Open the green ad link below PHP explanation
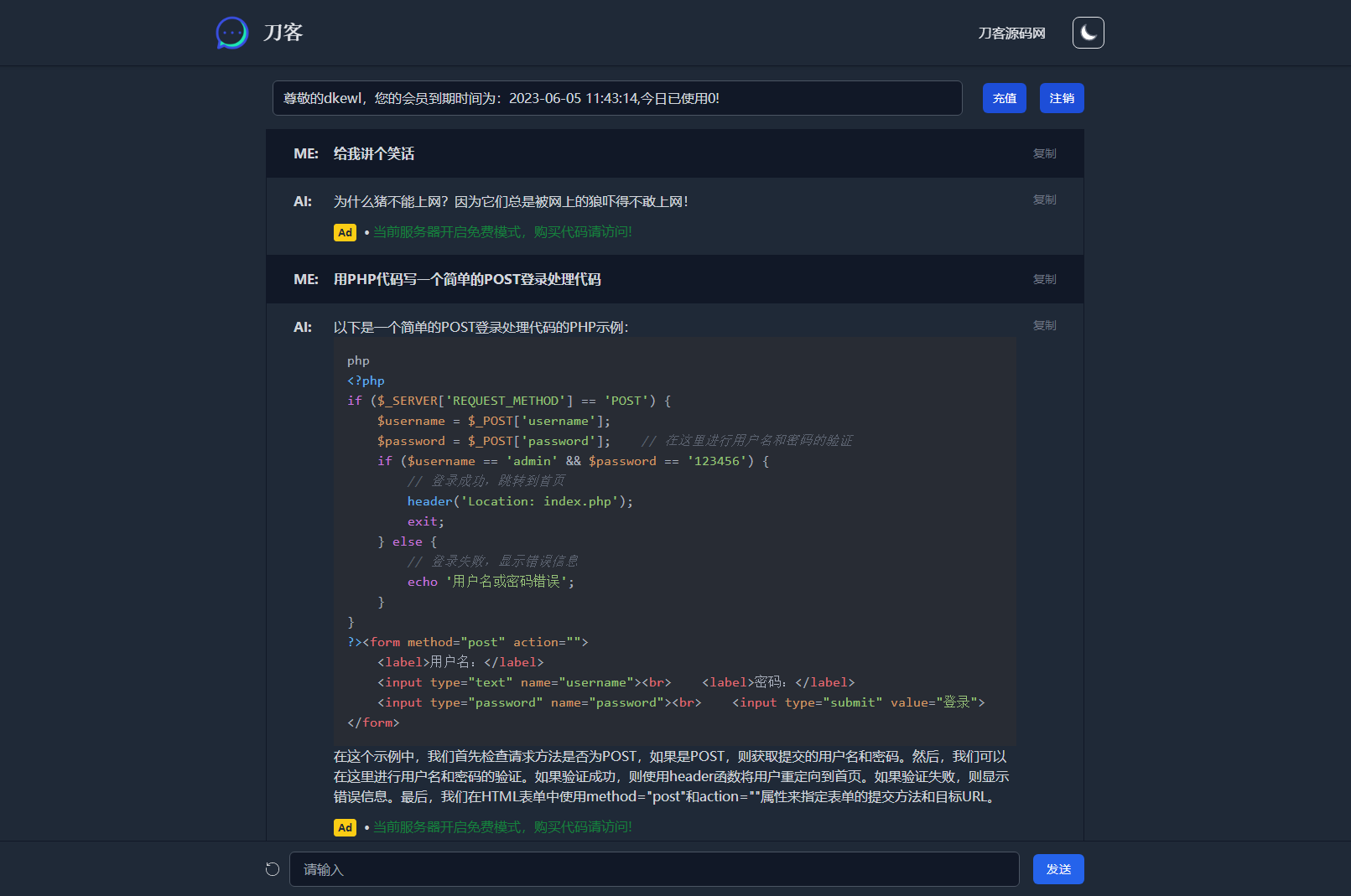Image resolution: width=1351 pixels, height=896 pixels. click(x=502, y=827)
